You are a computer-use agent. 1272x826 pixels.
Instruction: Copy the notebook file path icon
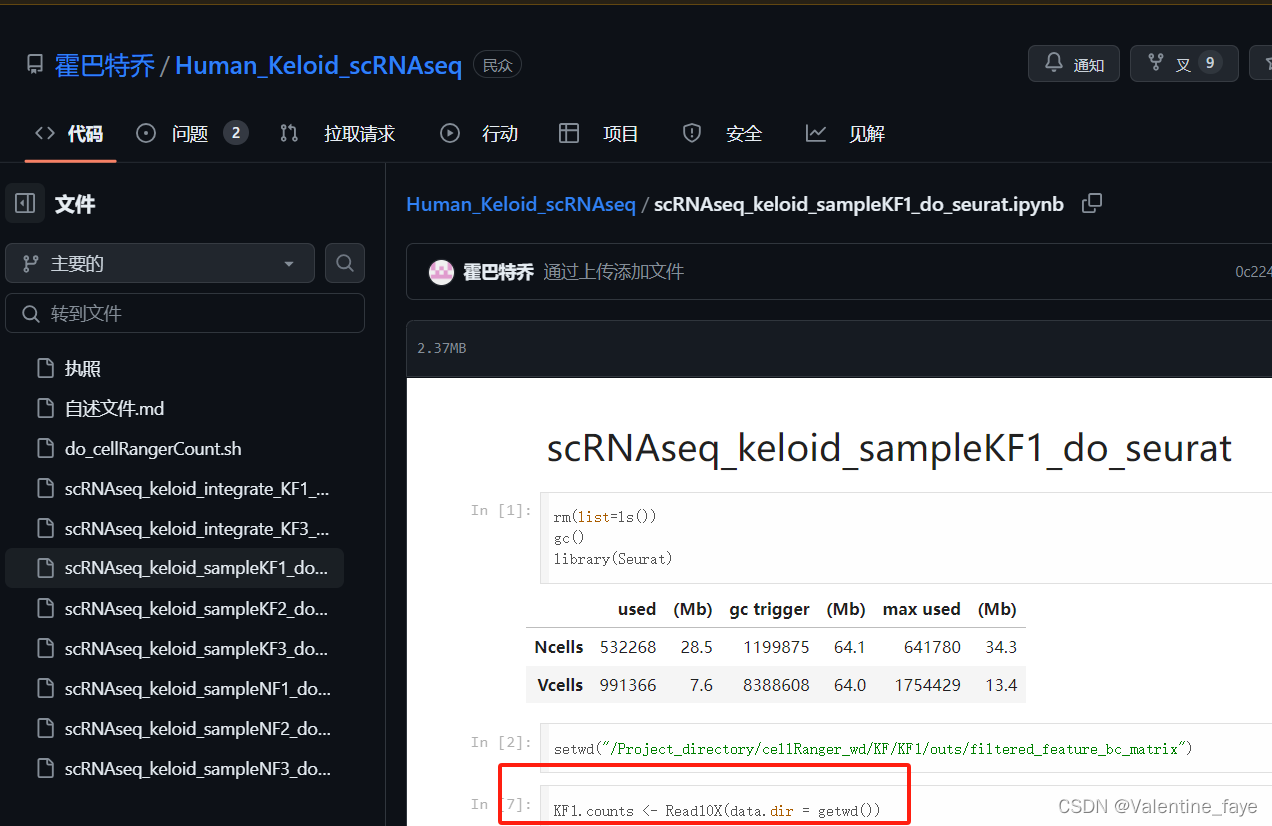tap(1091, 203)
